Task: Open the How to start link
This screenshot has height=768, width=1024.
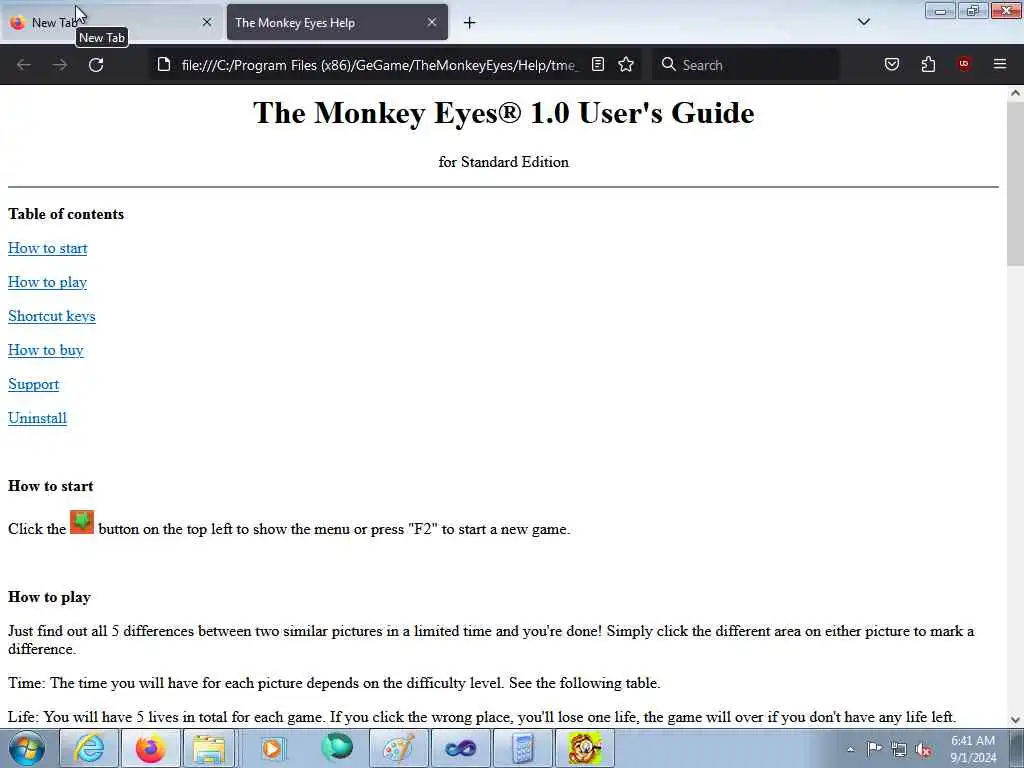Action: [48, 248]
